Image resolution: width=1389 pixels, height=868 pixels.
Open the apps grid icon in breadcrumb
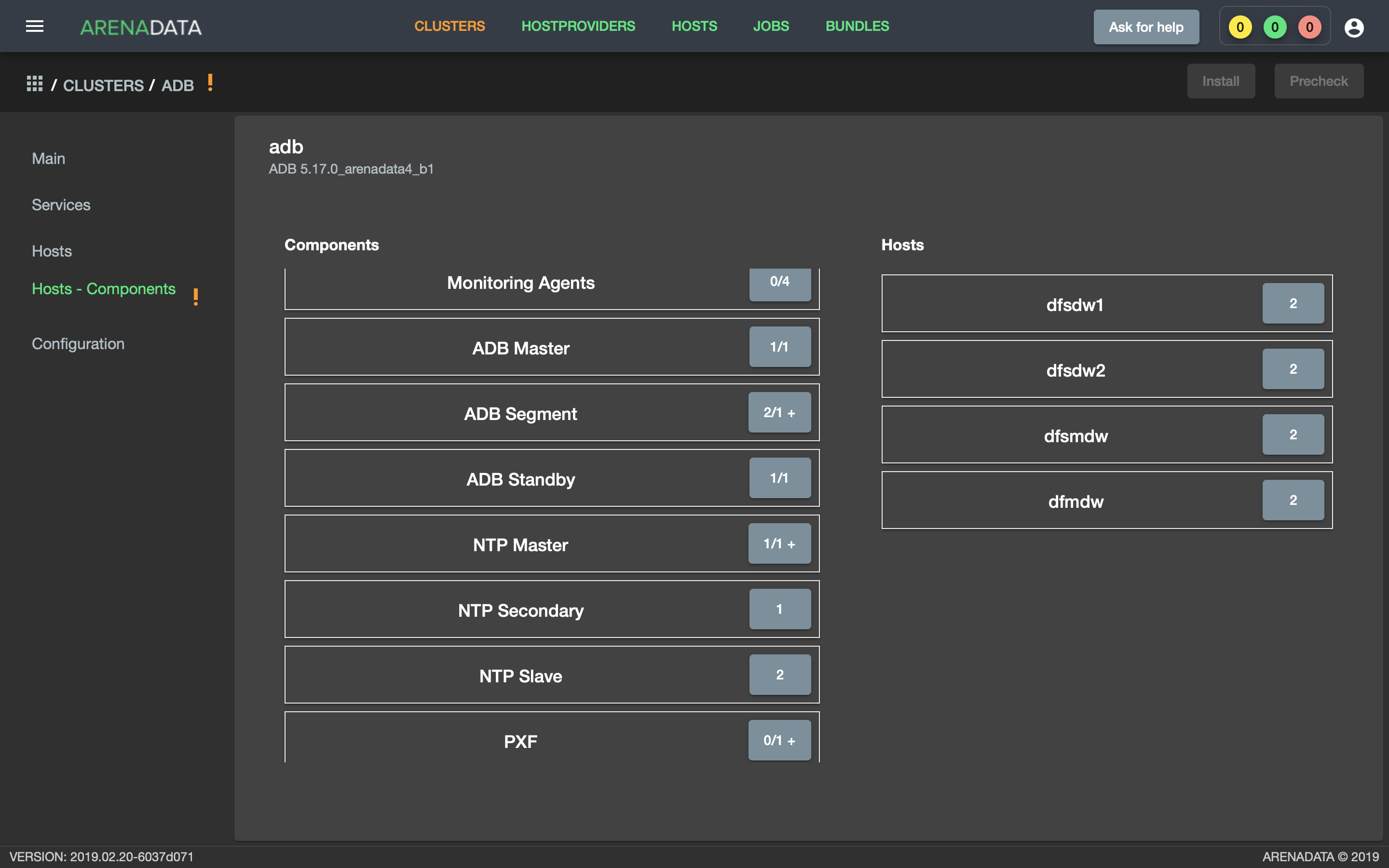click(34, 84)
